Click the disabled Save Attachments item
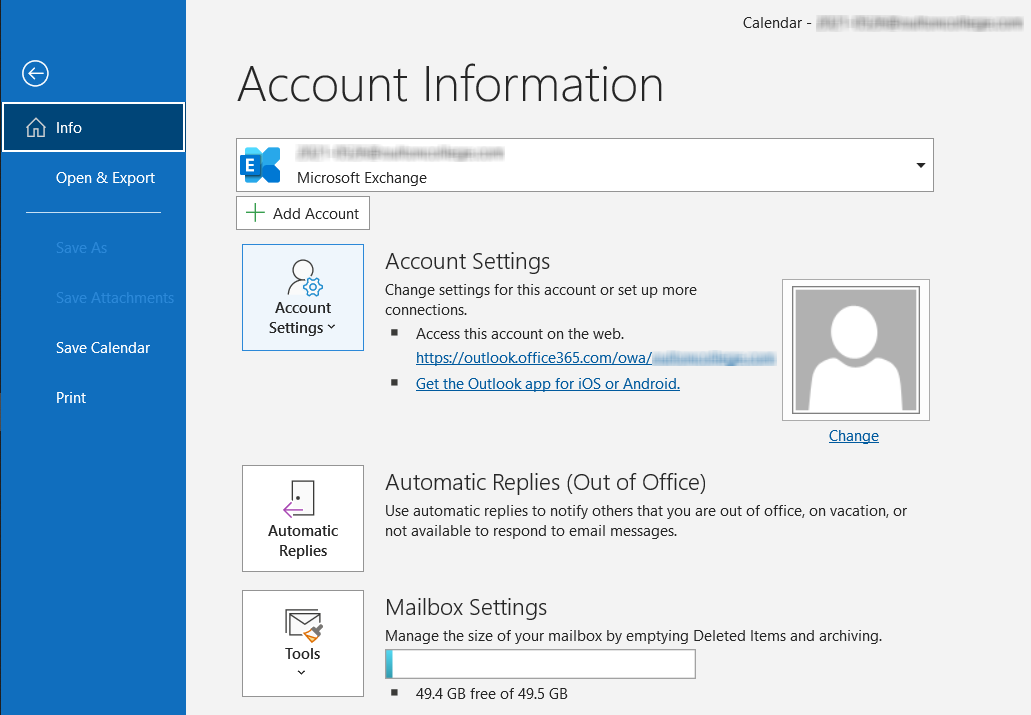1031x715 pixels. coord(115,297)
